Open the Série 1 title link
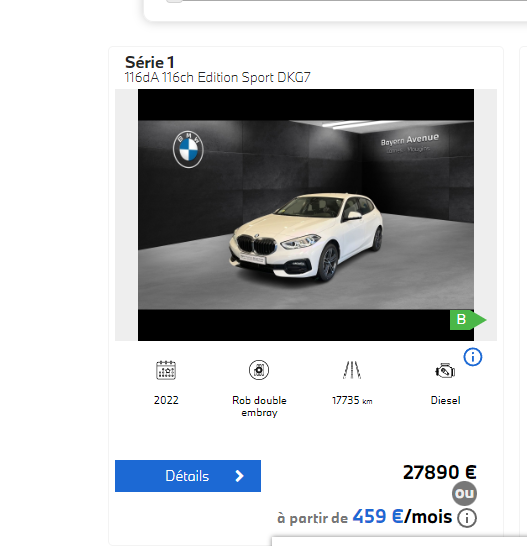 click(x=149, y=62)
